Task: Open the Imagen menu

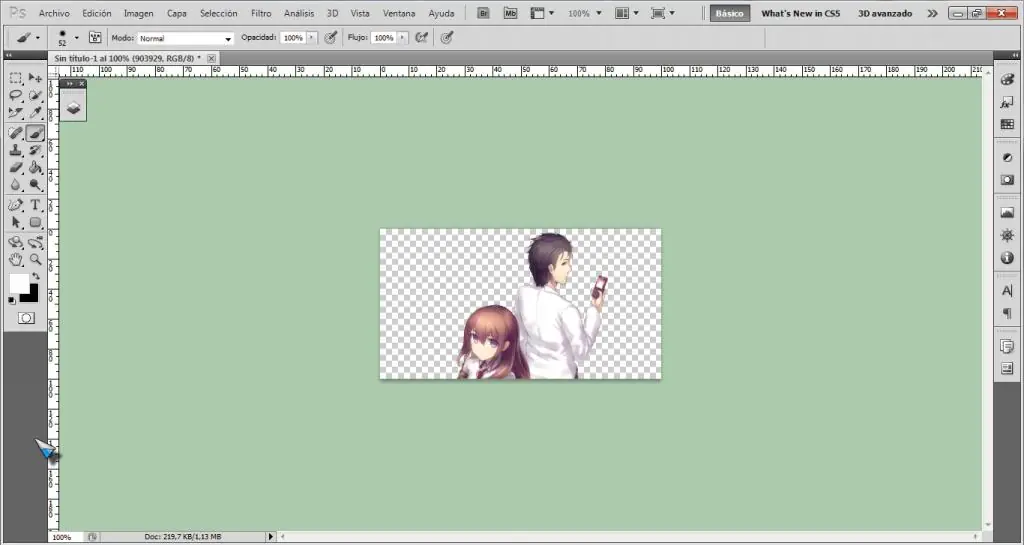Action: pyautogui.click(x=138, y=13)
